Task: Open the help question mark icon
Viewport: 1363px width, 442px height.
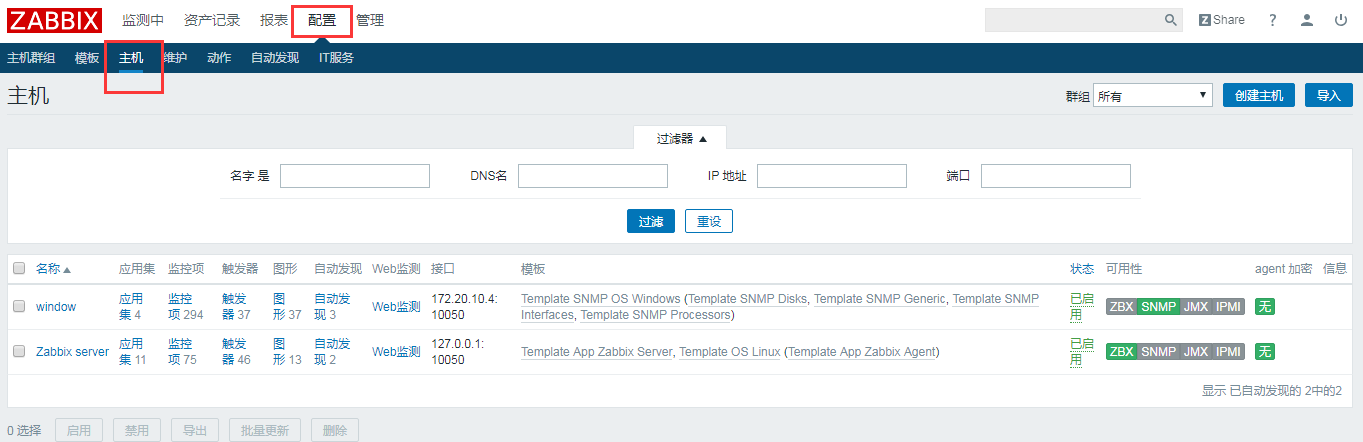Action: click(x=1273, y=20)
